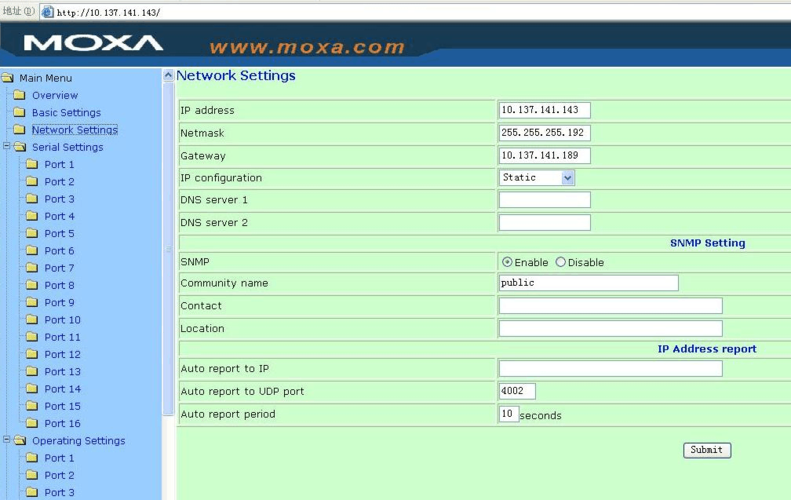
Task: Click the Community name field
Action: tap(588, 283)
